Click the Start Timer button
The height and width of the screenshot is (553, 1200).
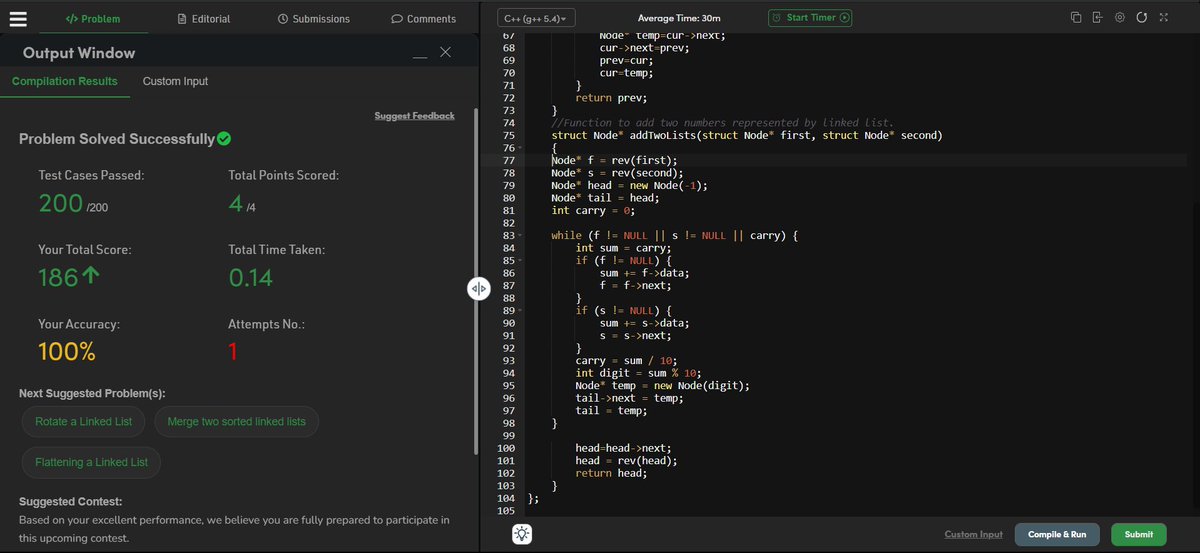click(811, 18)
